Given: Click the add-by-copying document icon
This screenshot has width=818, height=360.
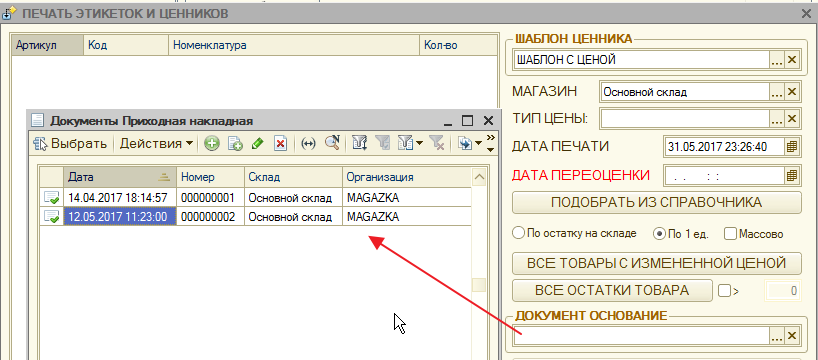Looking at the screenshot, I should [x=235, y=143].
